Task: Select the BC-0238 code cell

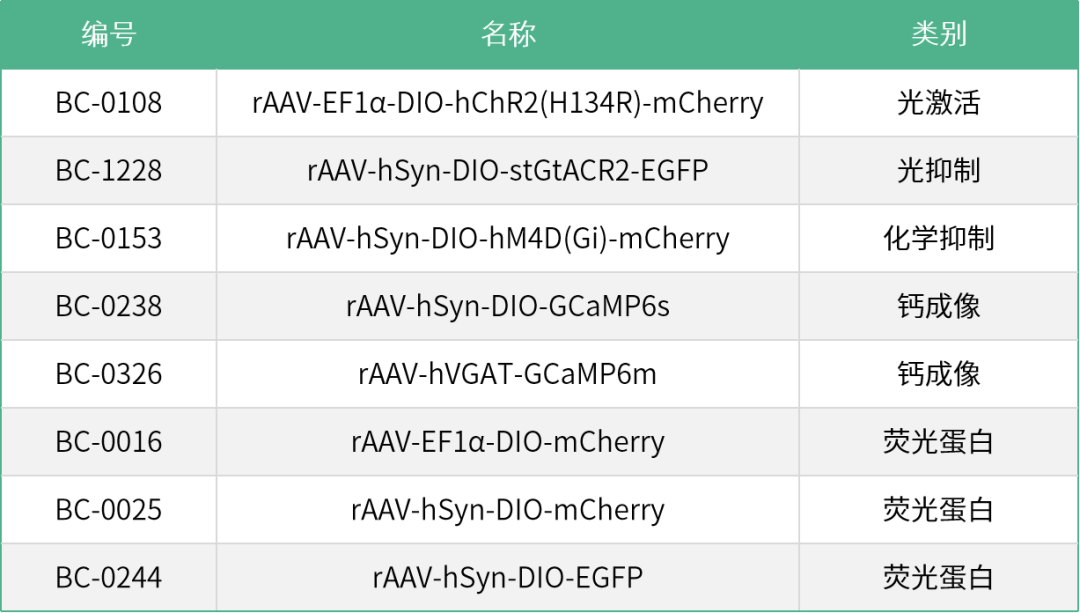Action: (108, 306)
